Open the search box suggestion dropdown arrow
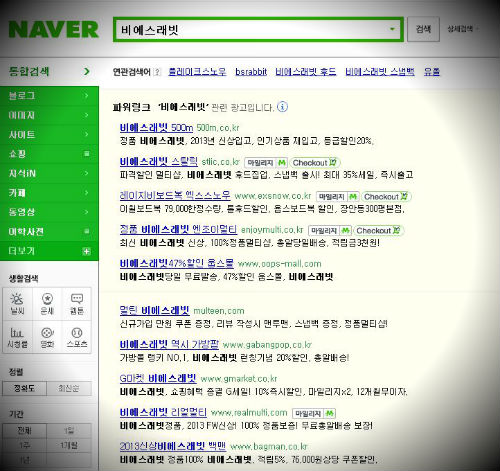 click(392, 29)
